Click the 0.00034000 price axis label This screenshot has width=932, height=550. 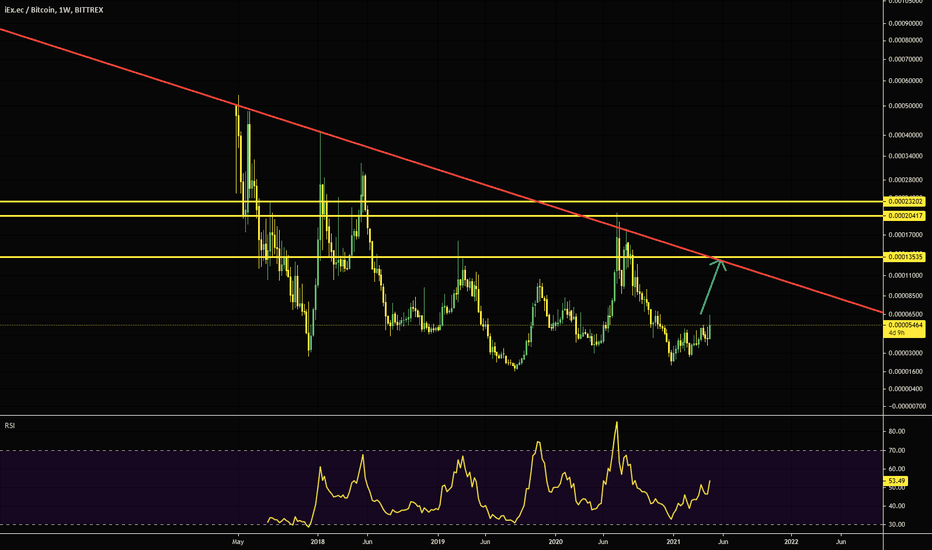coord(906,156)
